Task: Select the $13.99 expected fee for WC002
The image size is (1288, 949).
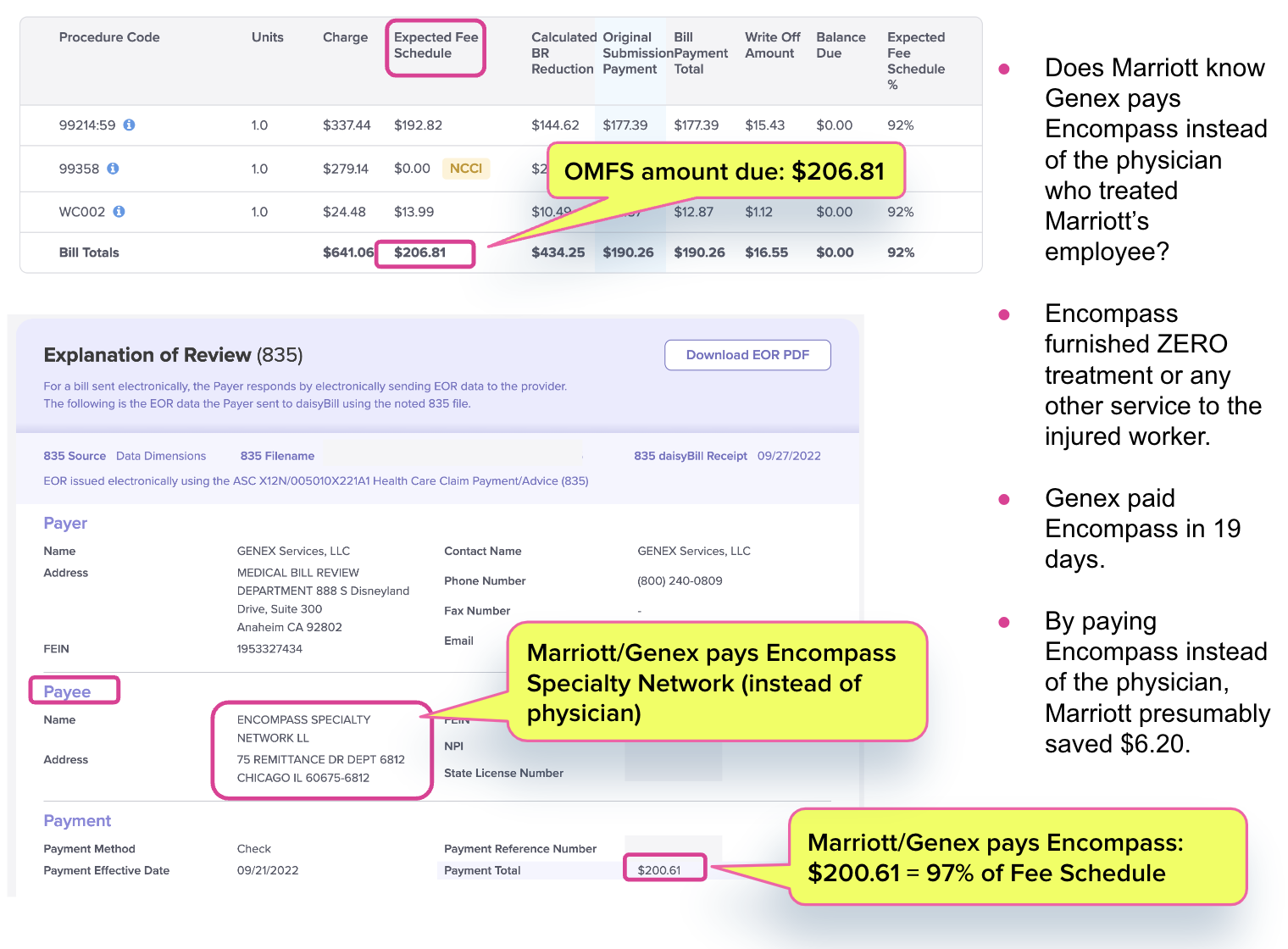Action: coord(414,212)
